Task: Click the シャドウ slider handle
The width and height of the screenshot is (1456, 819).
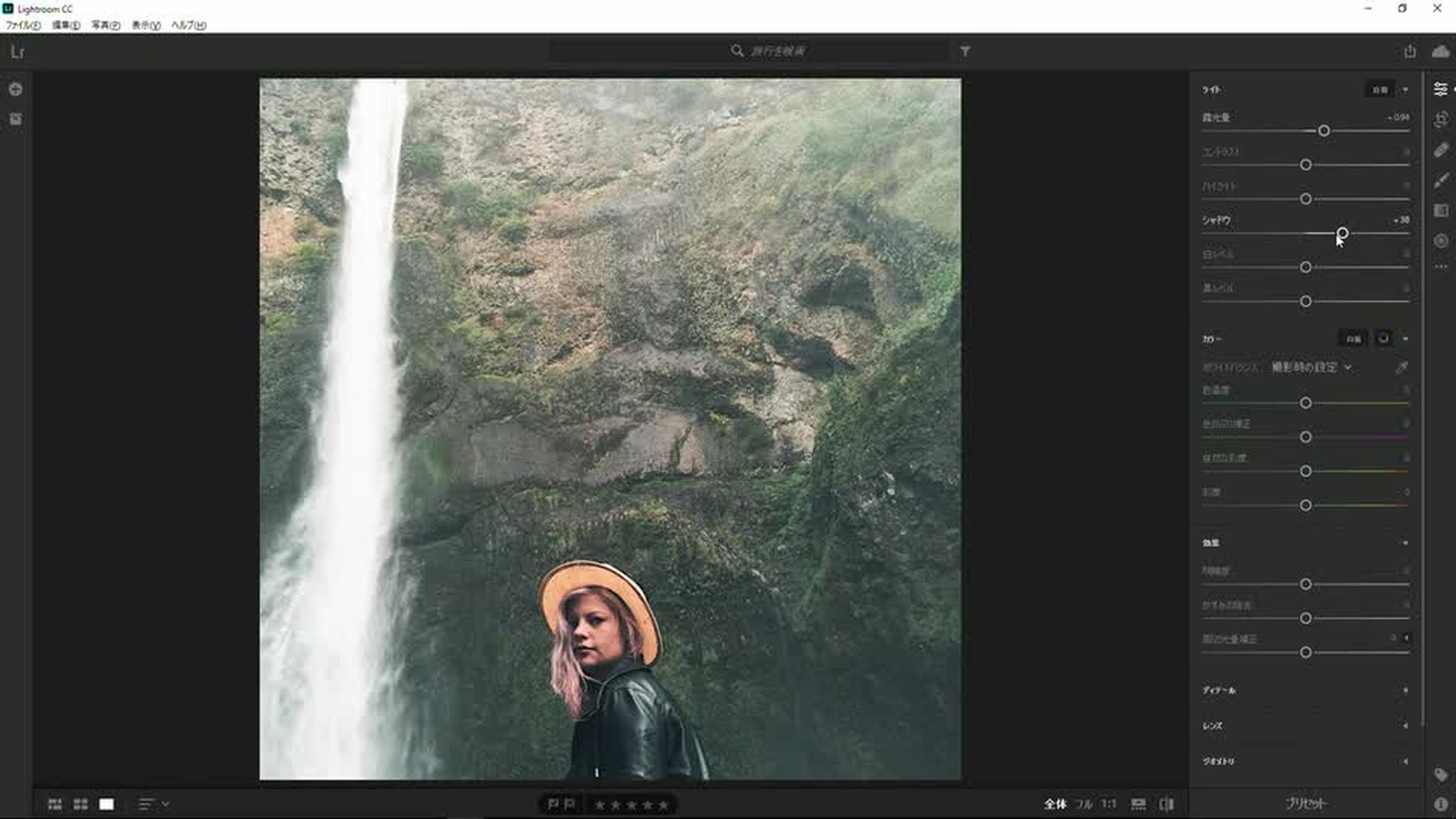Action: tap(1342, 233)
